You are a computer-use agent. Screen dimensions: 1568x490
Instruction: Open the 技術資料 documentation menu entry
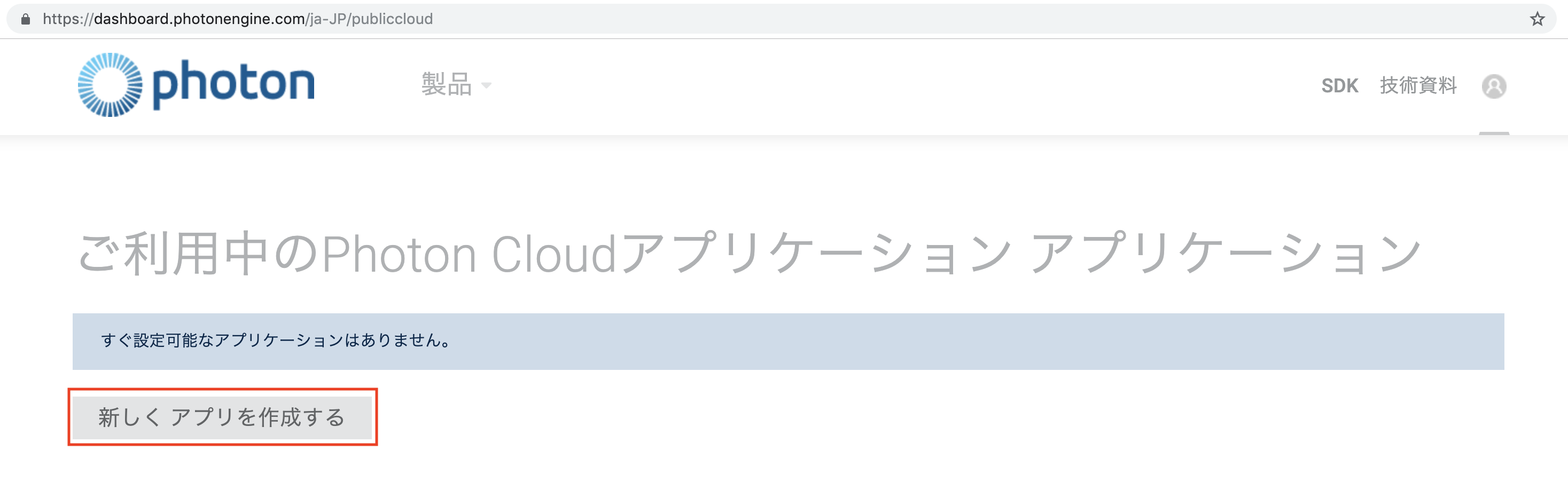[x=1419, y=85]
